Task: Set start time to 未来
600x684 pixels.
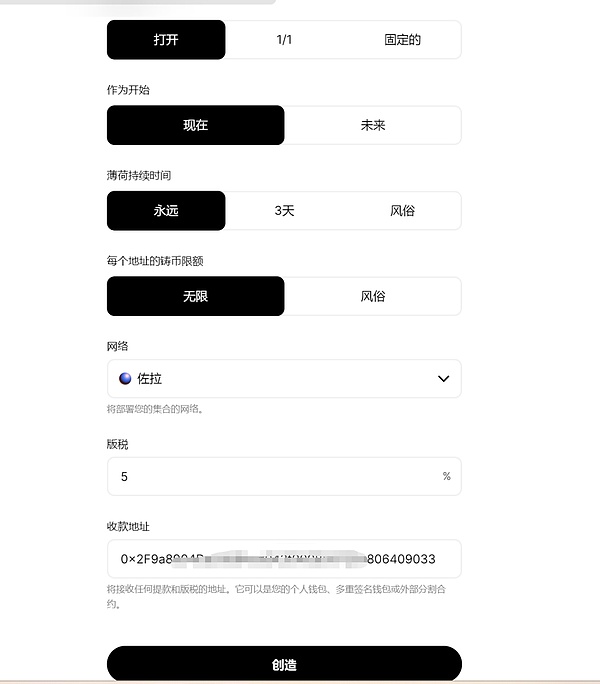Action: (x=373, y=125)
